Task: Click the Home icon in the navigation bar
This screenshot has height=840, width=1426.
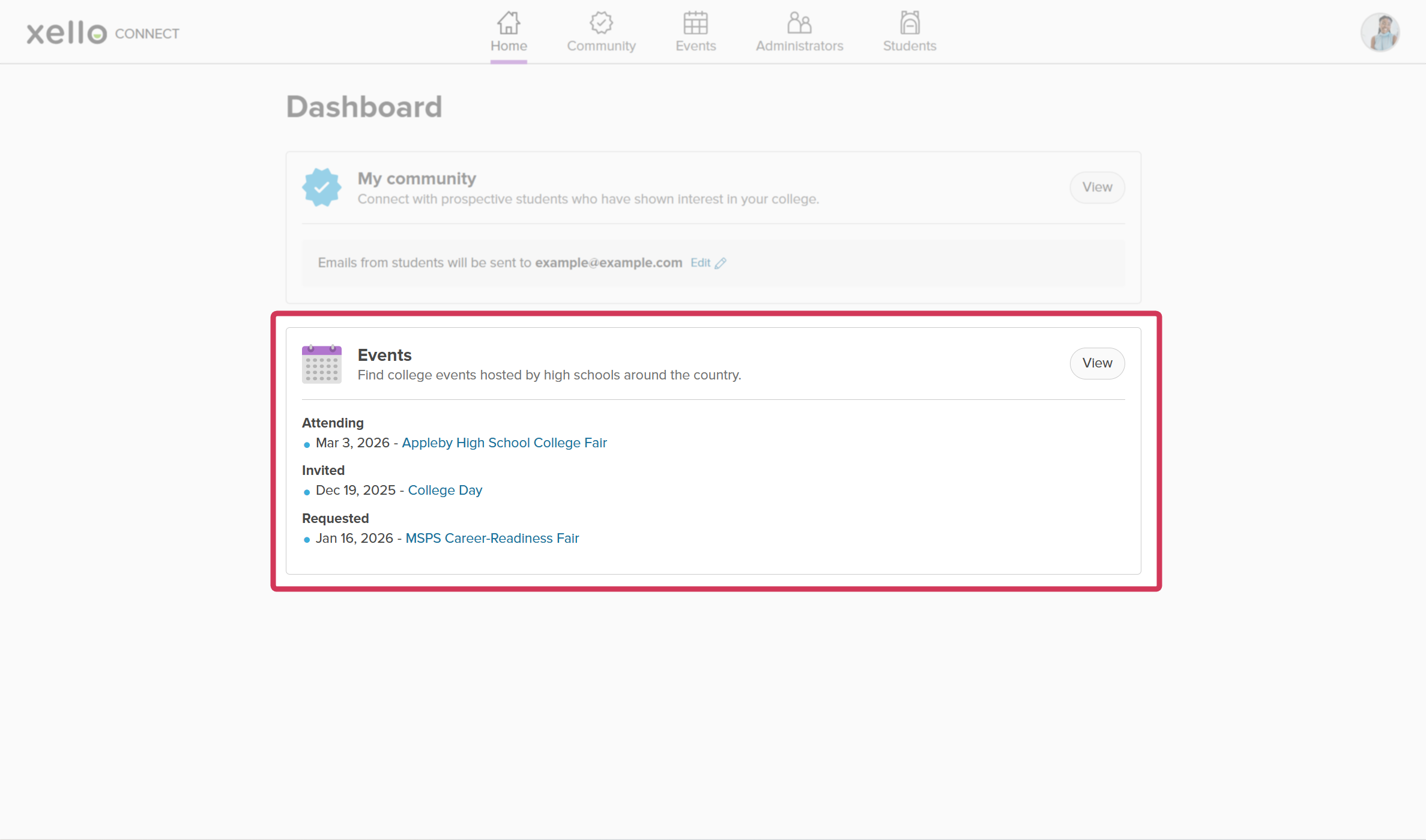Action: [x=509, y=23]
